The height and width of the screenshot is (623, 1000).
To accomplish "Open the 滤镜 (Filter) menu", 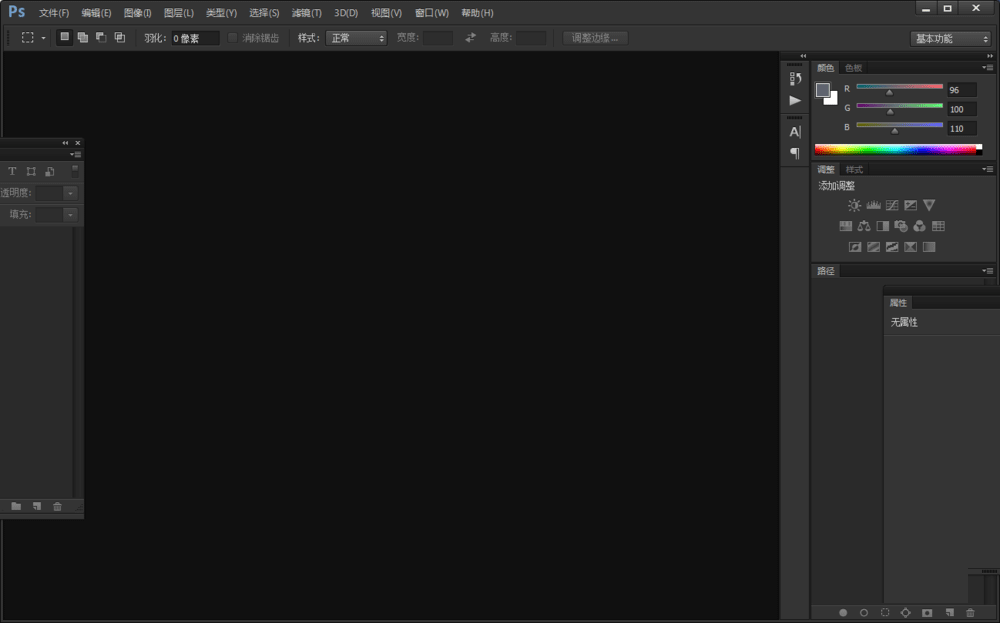I will pos(306,13).
